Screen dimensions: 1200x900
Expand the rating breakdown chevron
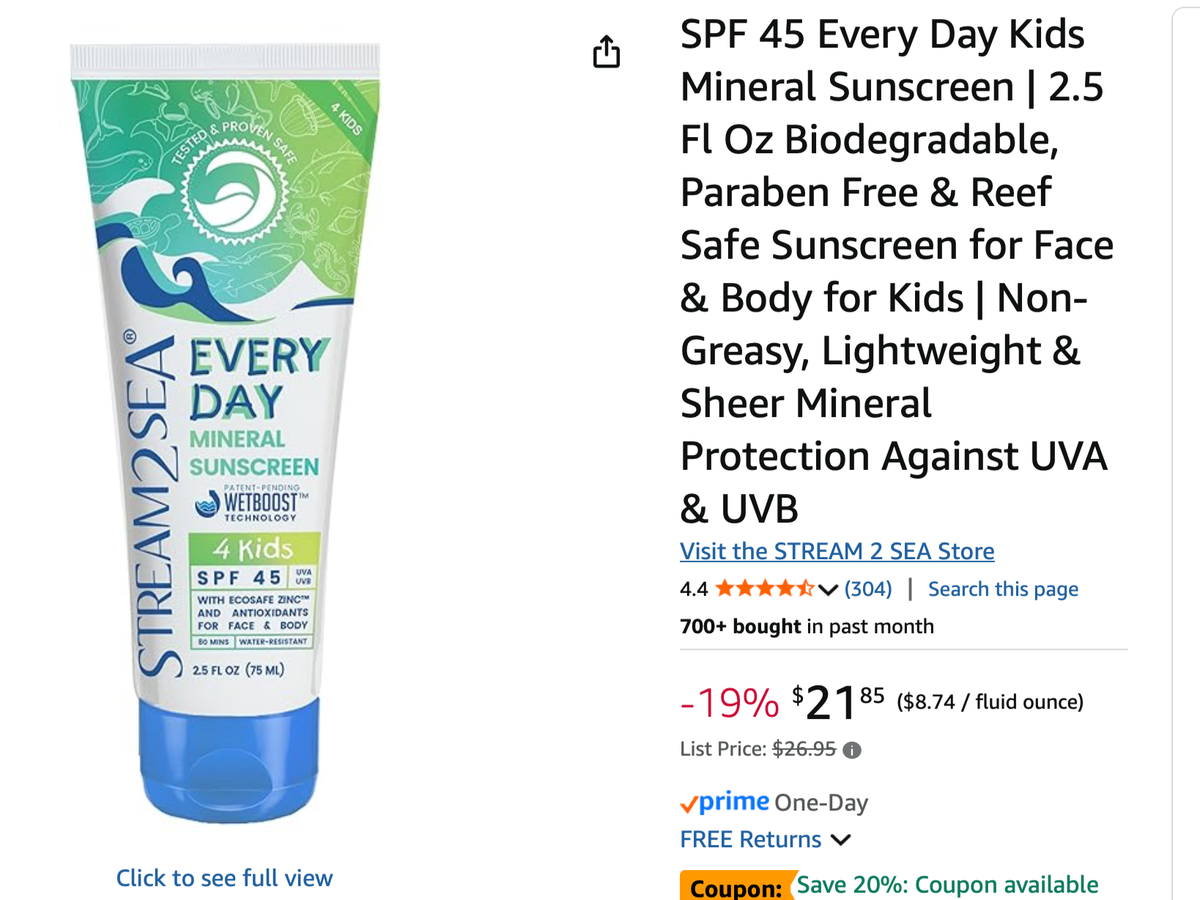point(827,589)
